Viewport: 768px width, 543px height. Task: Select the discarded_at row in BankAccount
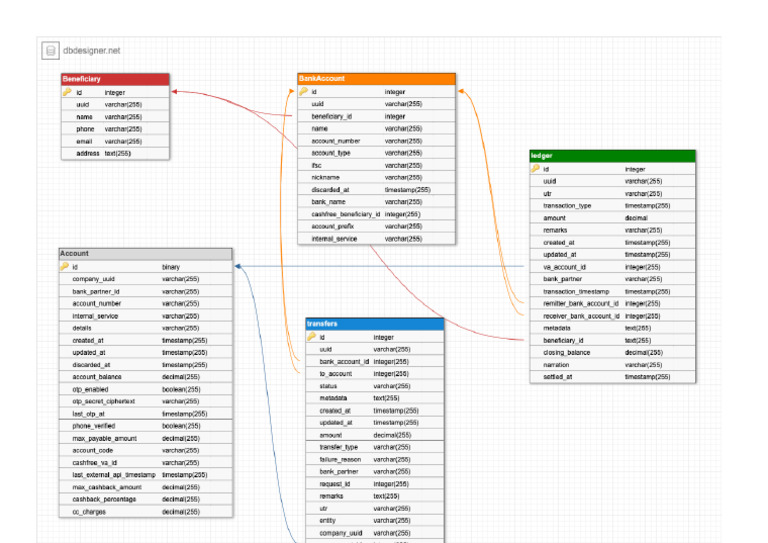coord(376,189)
